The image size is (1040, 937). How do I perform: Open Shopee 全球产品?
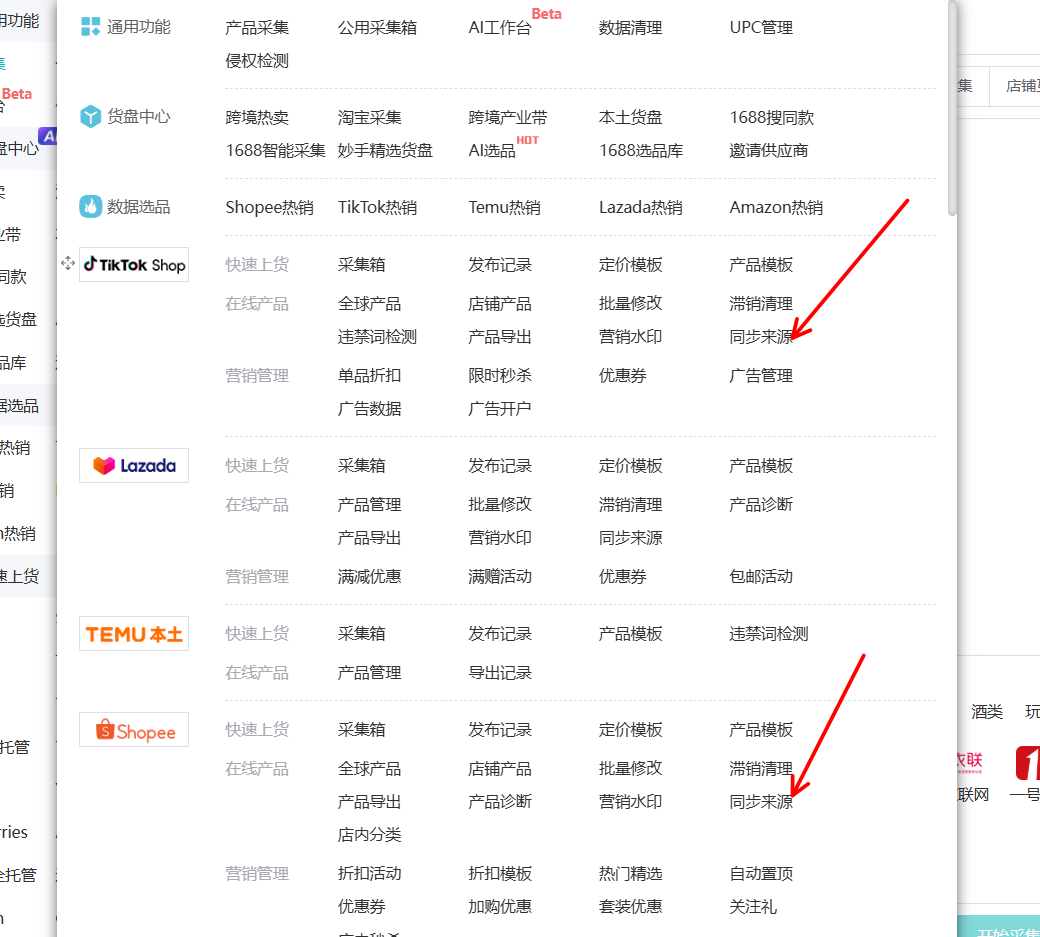[x=369, y=769]
